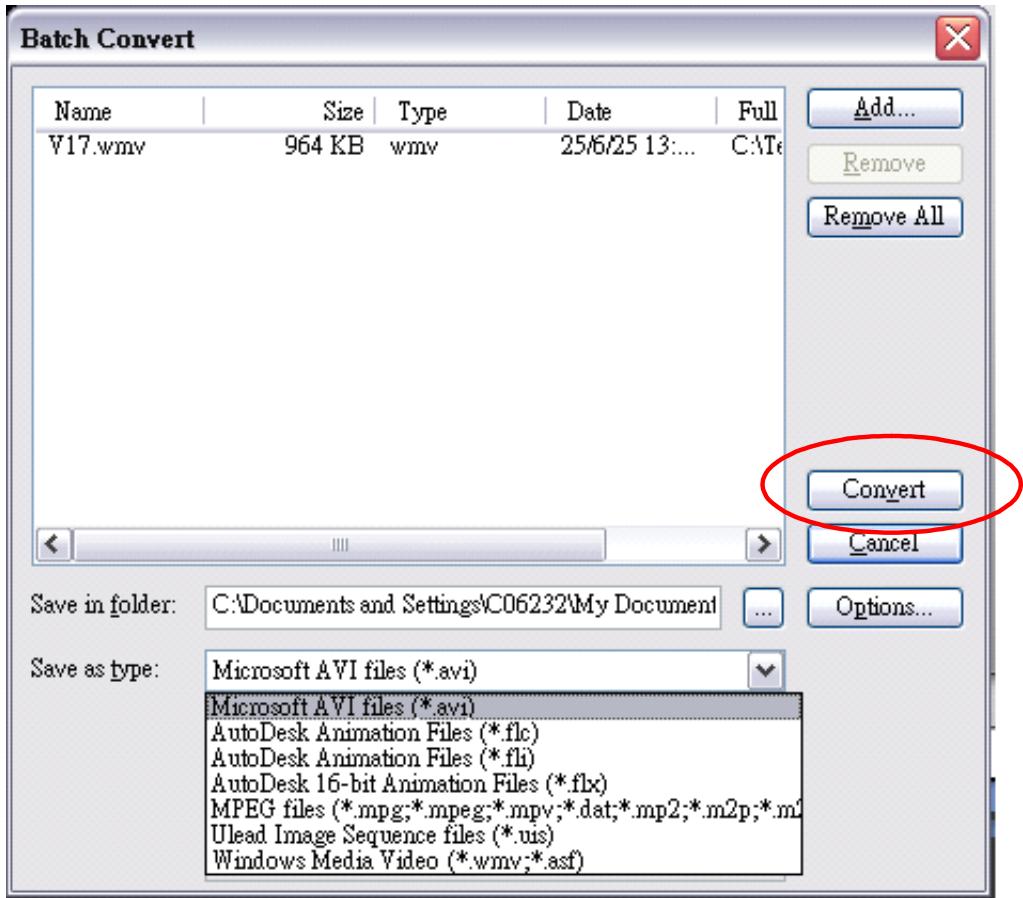
Task: Select Microsoft AVI files (*.avi) from list
Action: [x=504, y=707]
